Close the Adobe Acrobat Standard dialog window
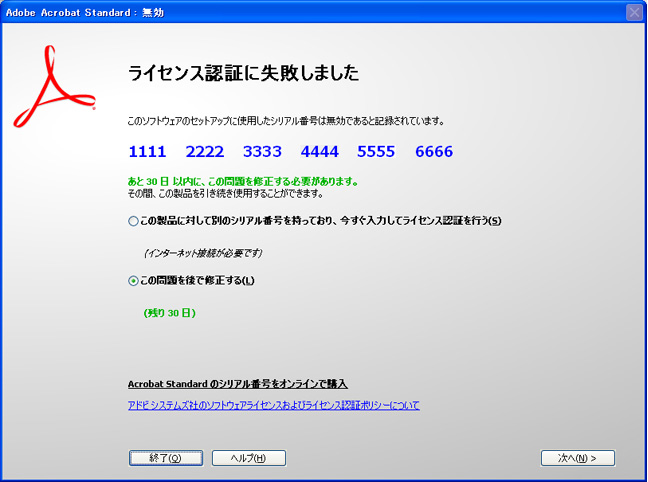Viewport: 648px width, 482px height. pos(634,12)
